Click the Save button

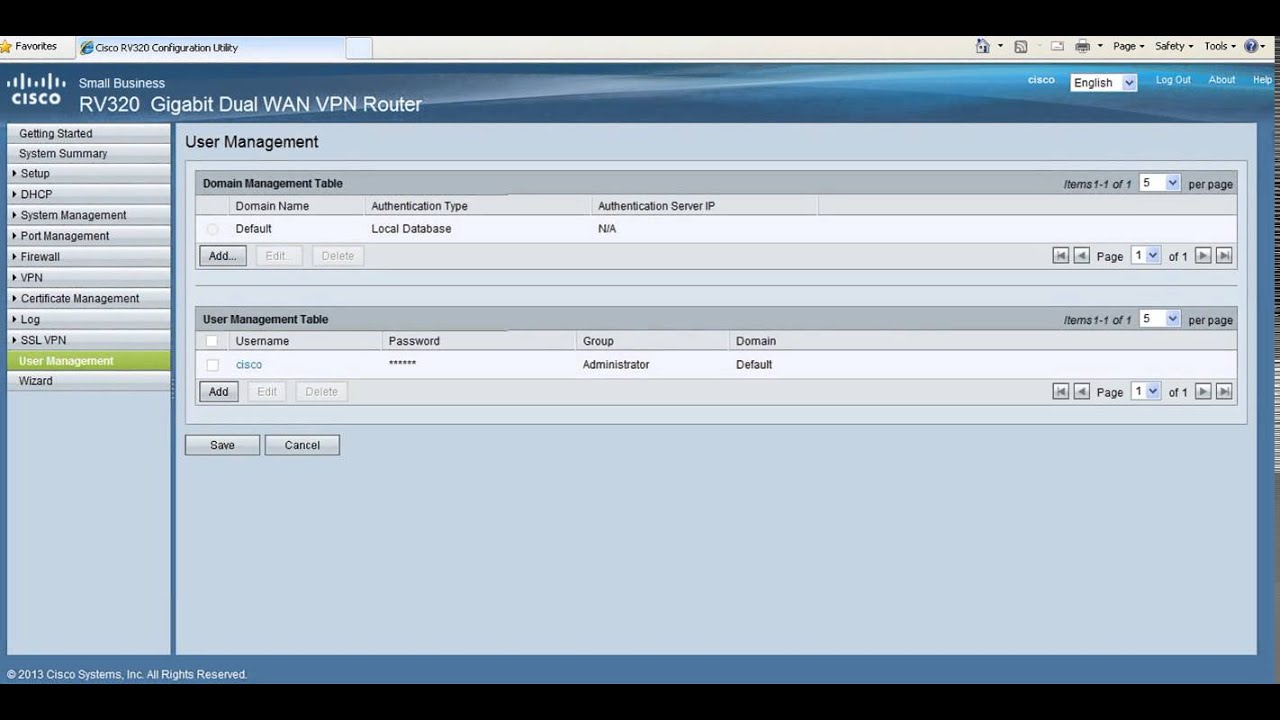pyautogui.click(x=222, y=445)
